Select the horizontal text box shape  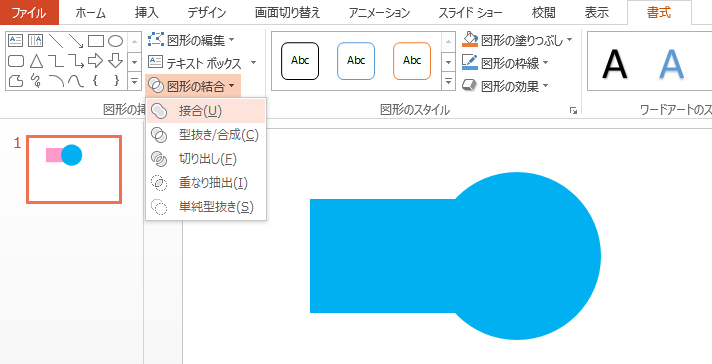(x=15, y=41)
